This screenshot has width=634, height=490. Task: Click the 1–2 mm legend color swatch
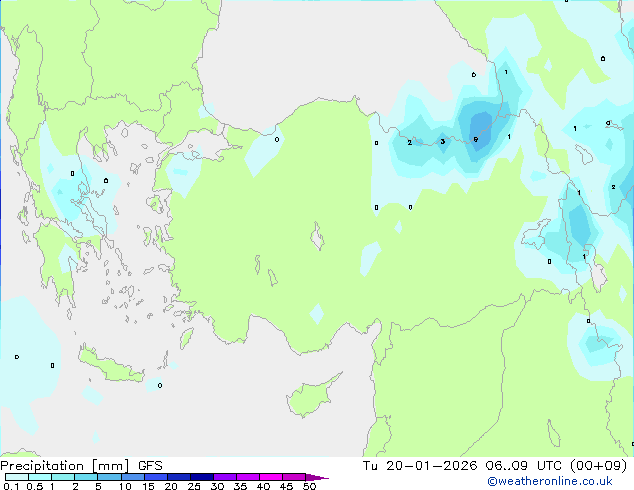[x=63, y=477]
